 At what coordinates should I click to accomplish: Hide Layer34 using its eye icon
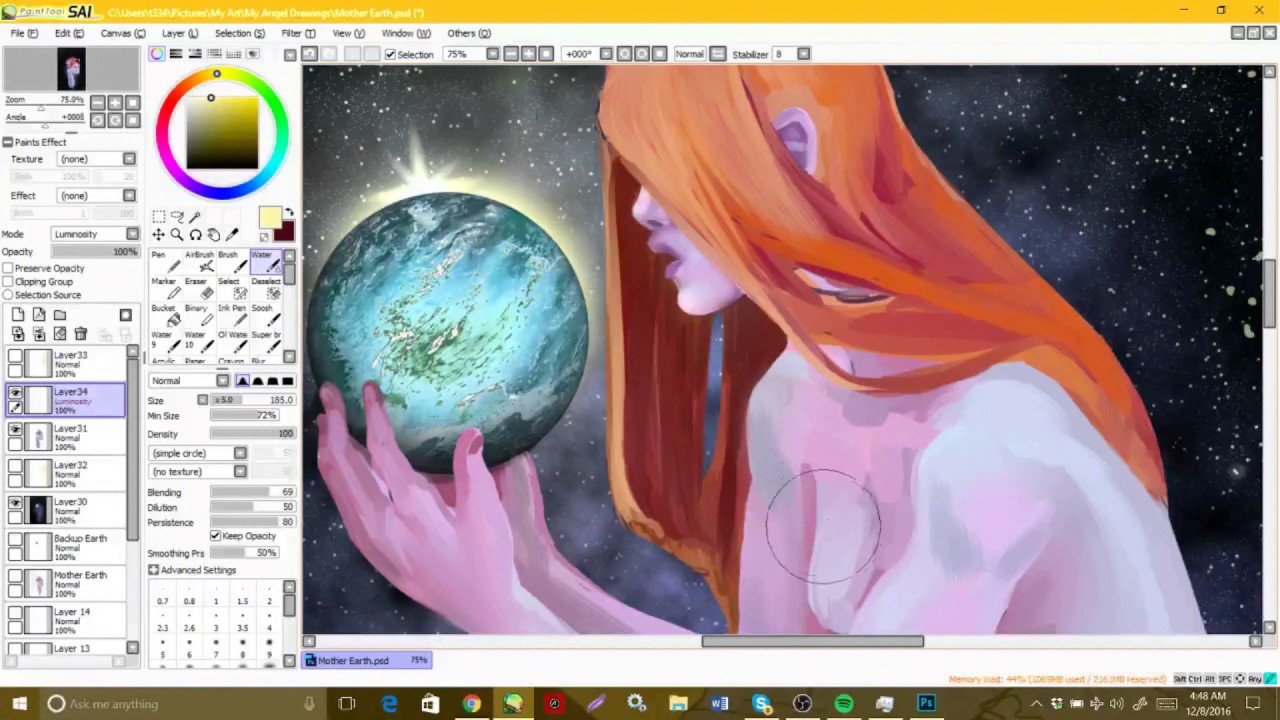tap(15, 393)
